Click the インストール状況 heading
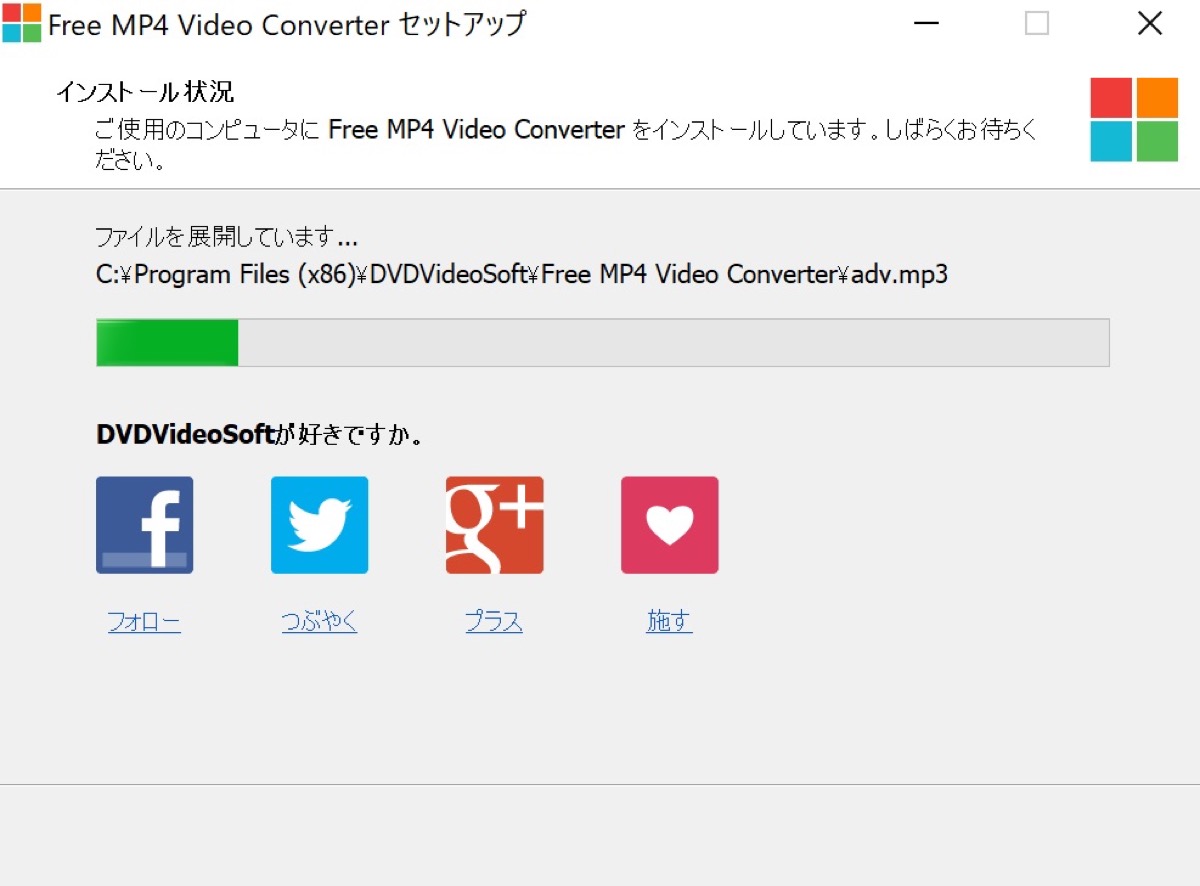This screenshot has width=1200, height=886. (145, 93)
